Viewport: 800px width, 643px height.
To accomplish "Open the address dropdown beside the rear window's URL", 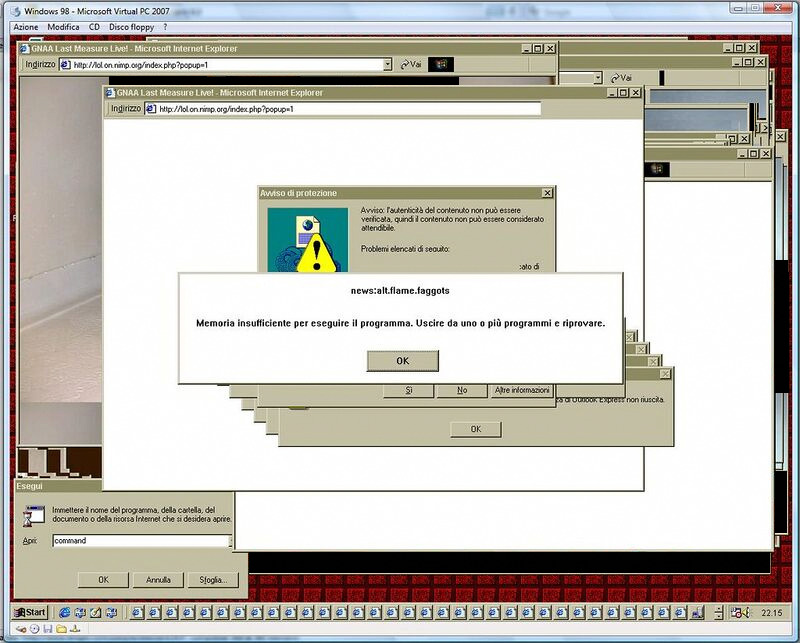I will (388, 64).
